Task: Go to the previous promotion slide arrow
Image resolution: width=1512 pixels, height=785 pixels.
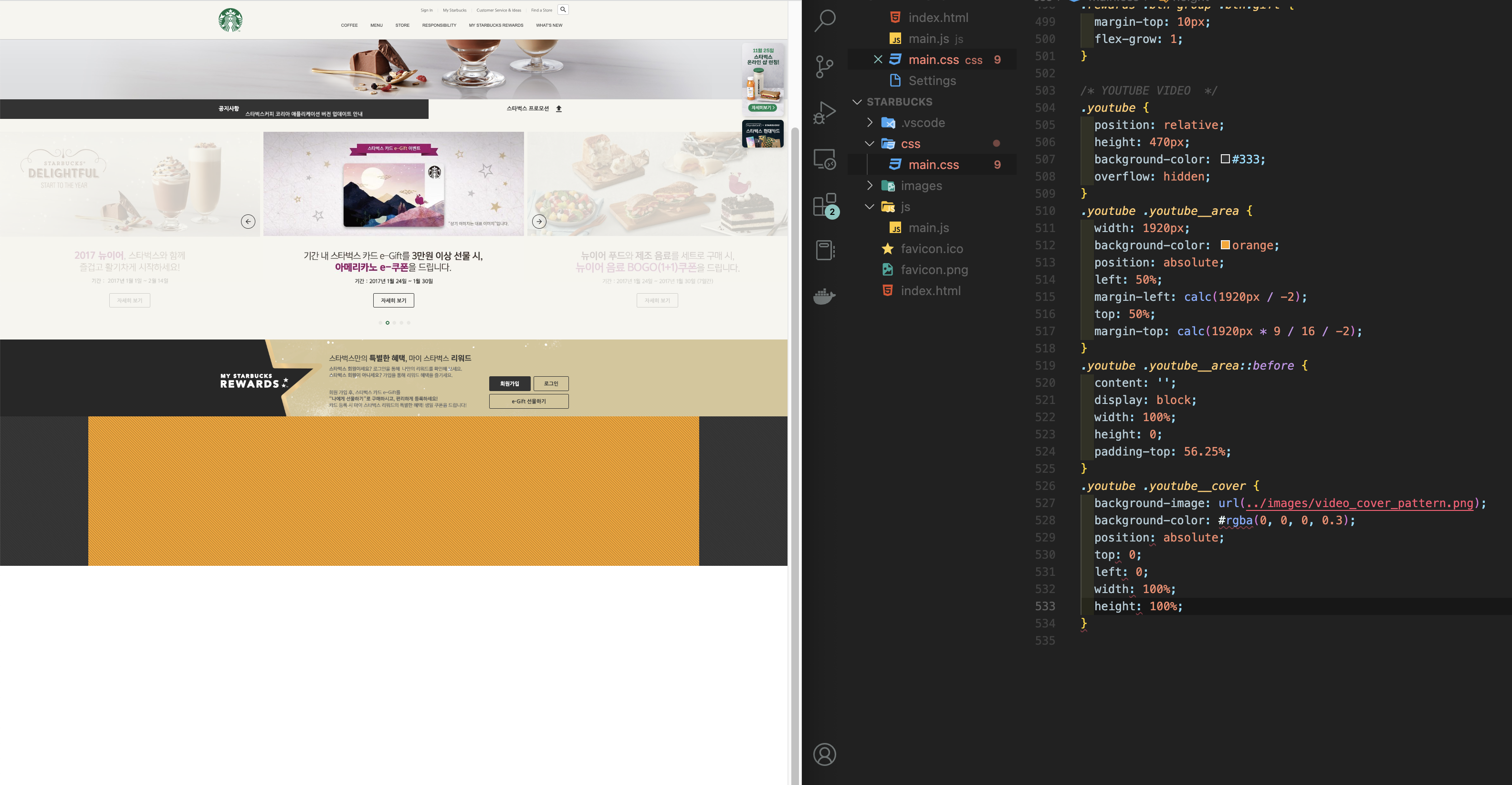Action: click(x=248, y=222)
